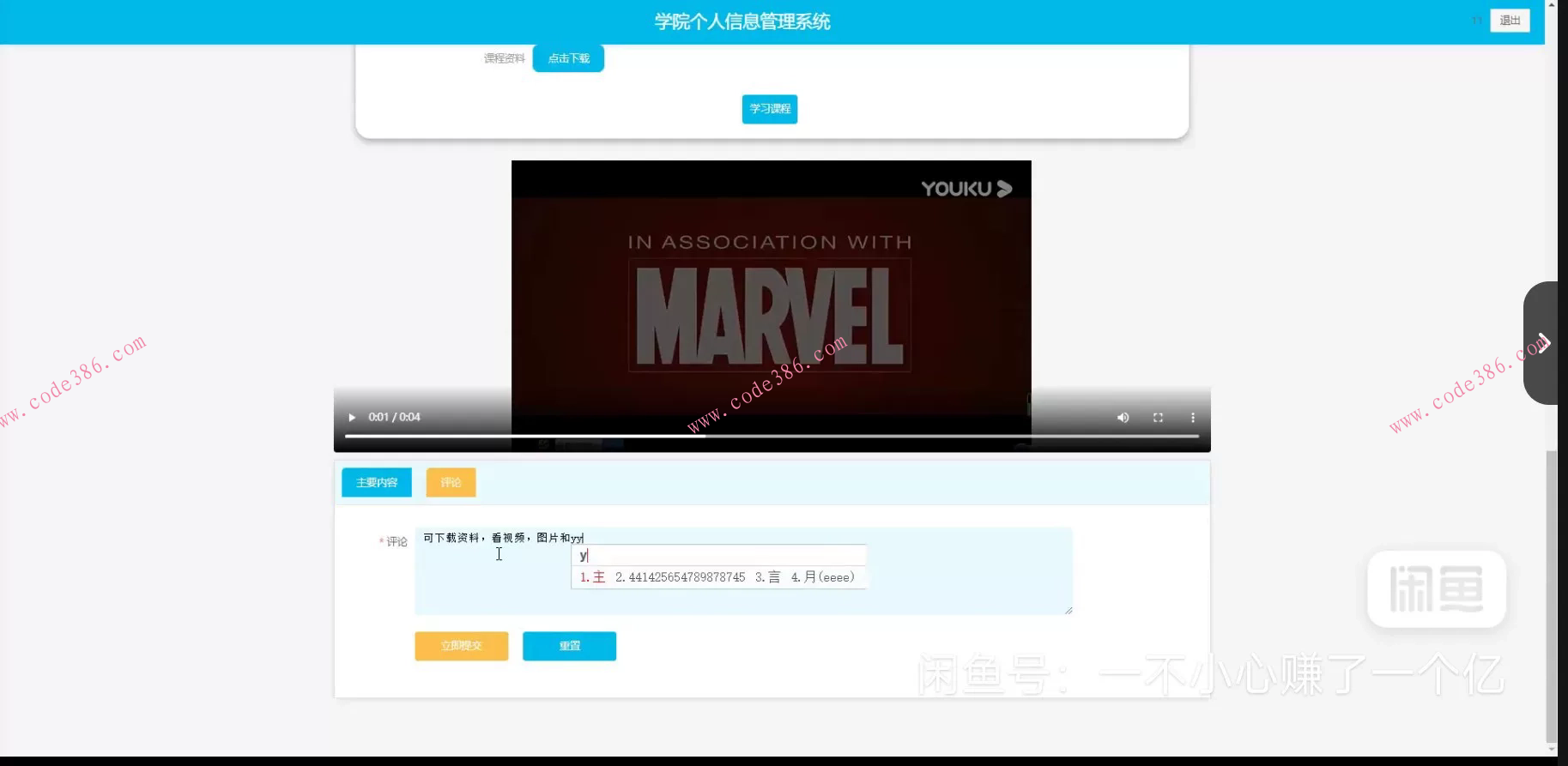Seek along the video progress bar

772,437
